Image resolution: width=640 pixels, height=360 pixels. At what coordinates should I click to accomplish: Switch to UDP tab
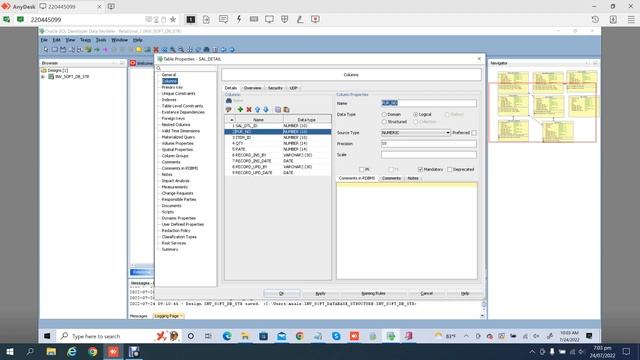click(293, 88)
